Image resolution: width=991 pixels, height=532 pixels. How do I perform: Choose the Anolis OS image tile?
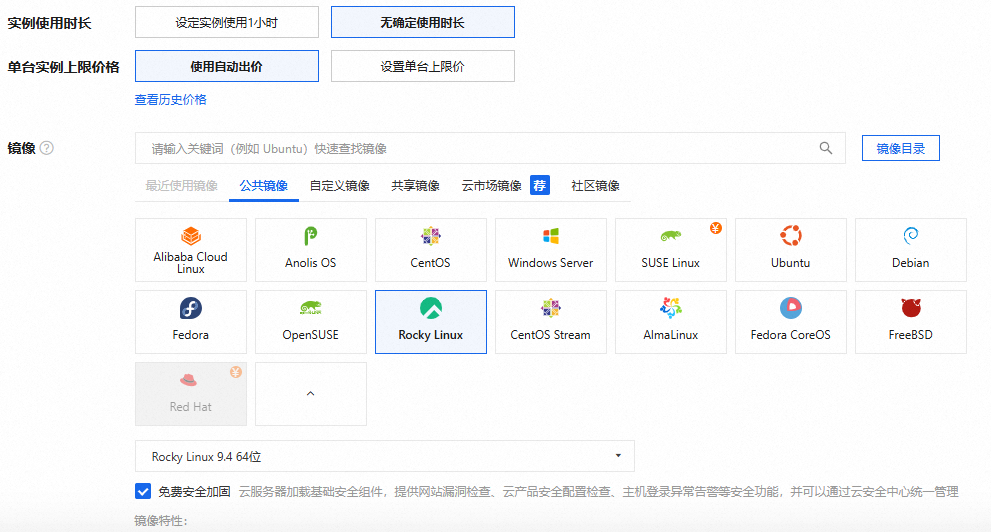pyautogui.click(x=311, y=250)
